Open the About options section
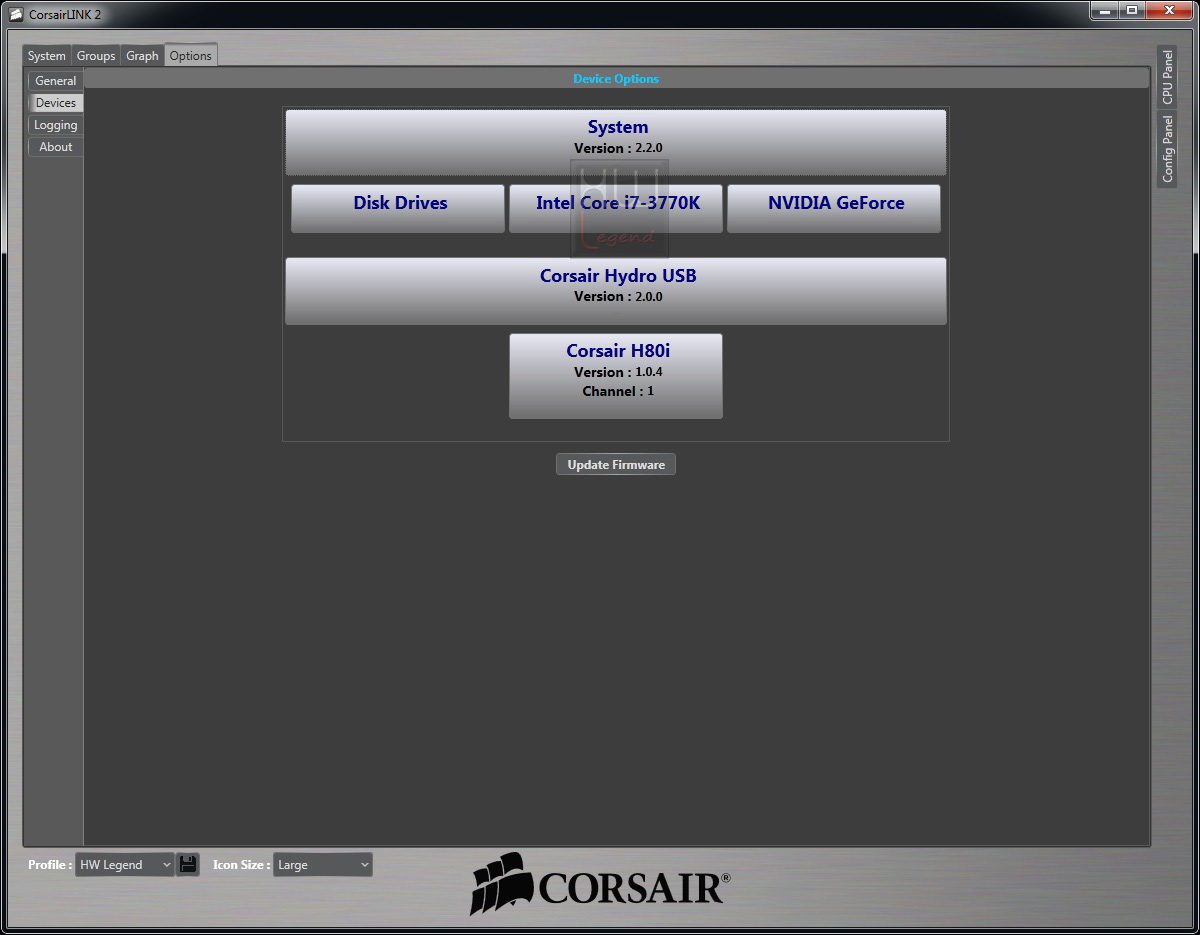Image resolution: width=1200 pixels, height=935 pixels. coord(56,147)
